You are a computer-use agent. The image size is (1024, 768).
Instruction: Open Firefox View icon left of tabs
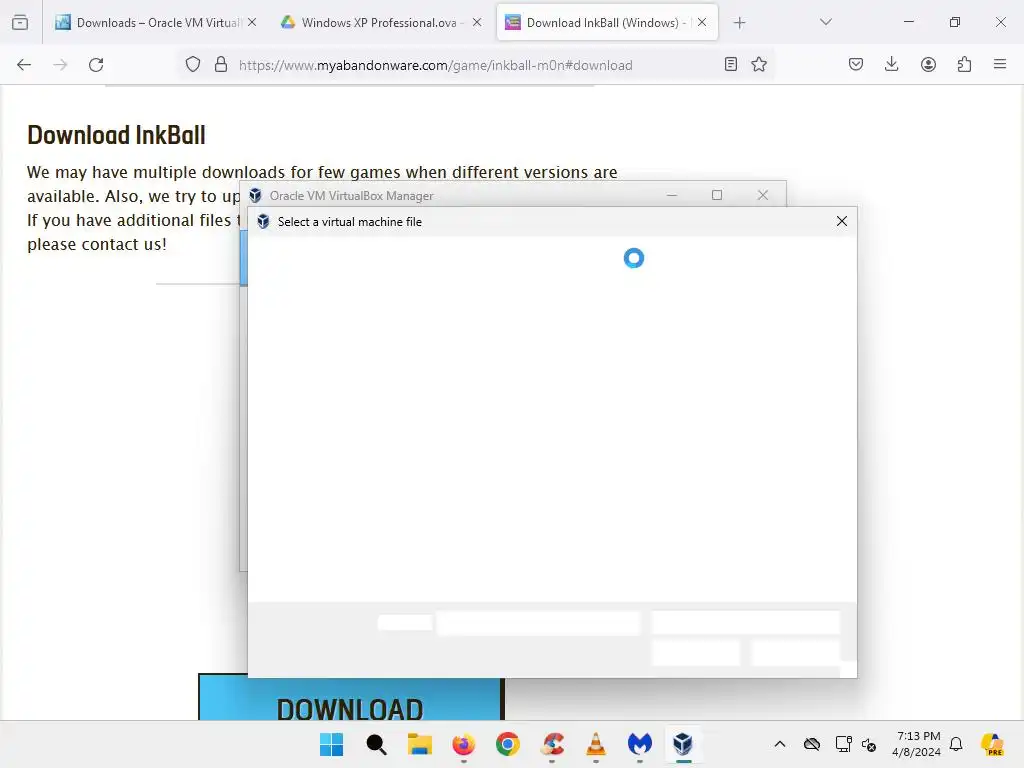coord(20,23)
